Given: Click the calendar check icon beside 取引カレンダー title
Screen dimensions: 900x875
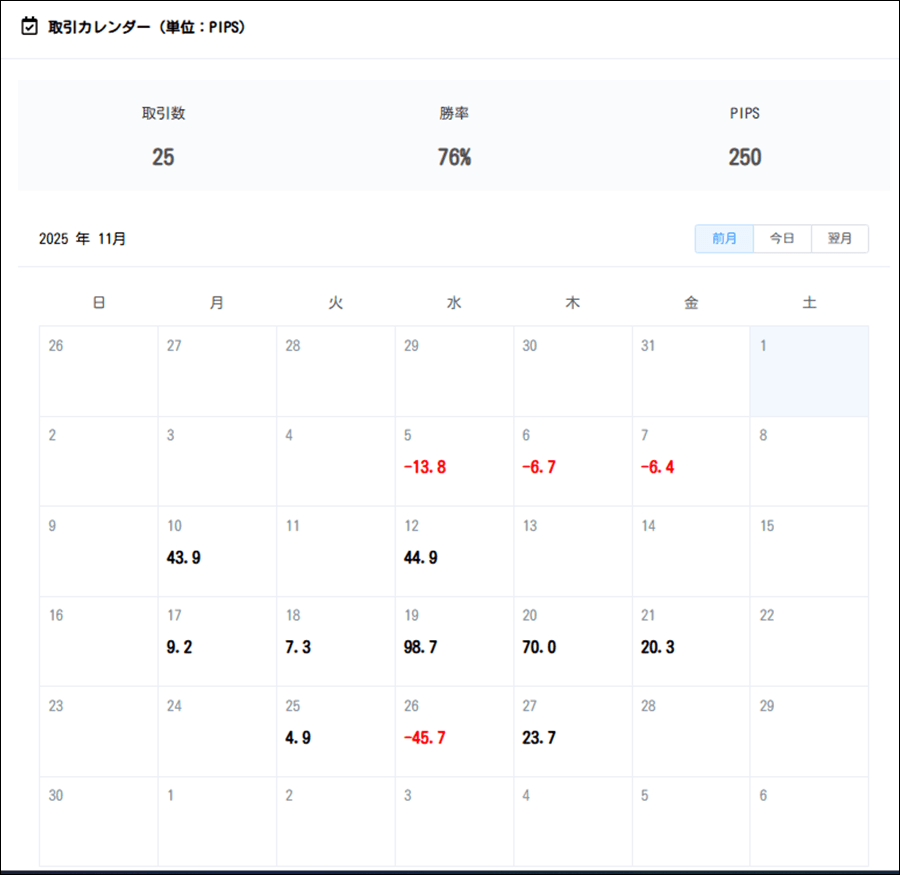Looking at the screenshot, I should coord(30,27).
